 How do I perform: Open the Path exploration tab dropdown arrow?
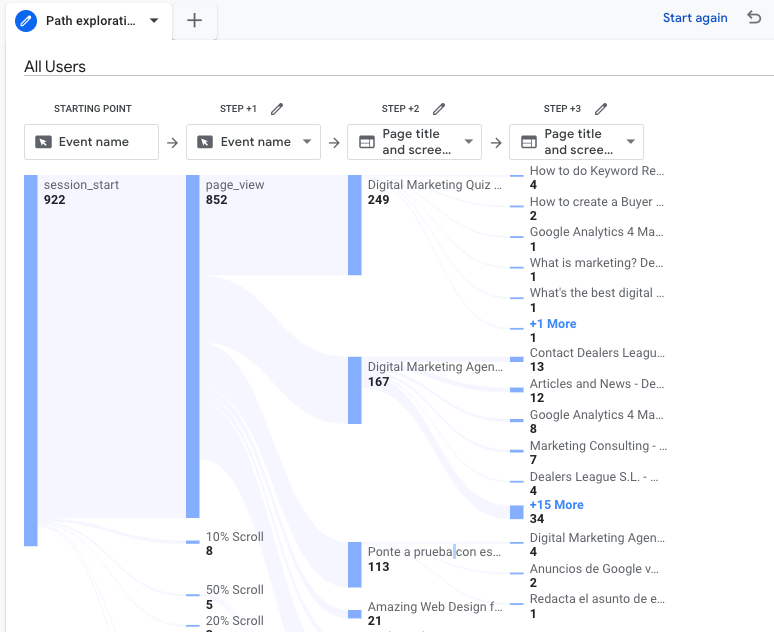[x=154, y=21]
